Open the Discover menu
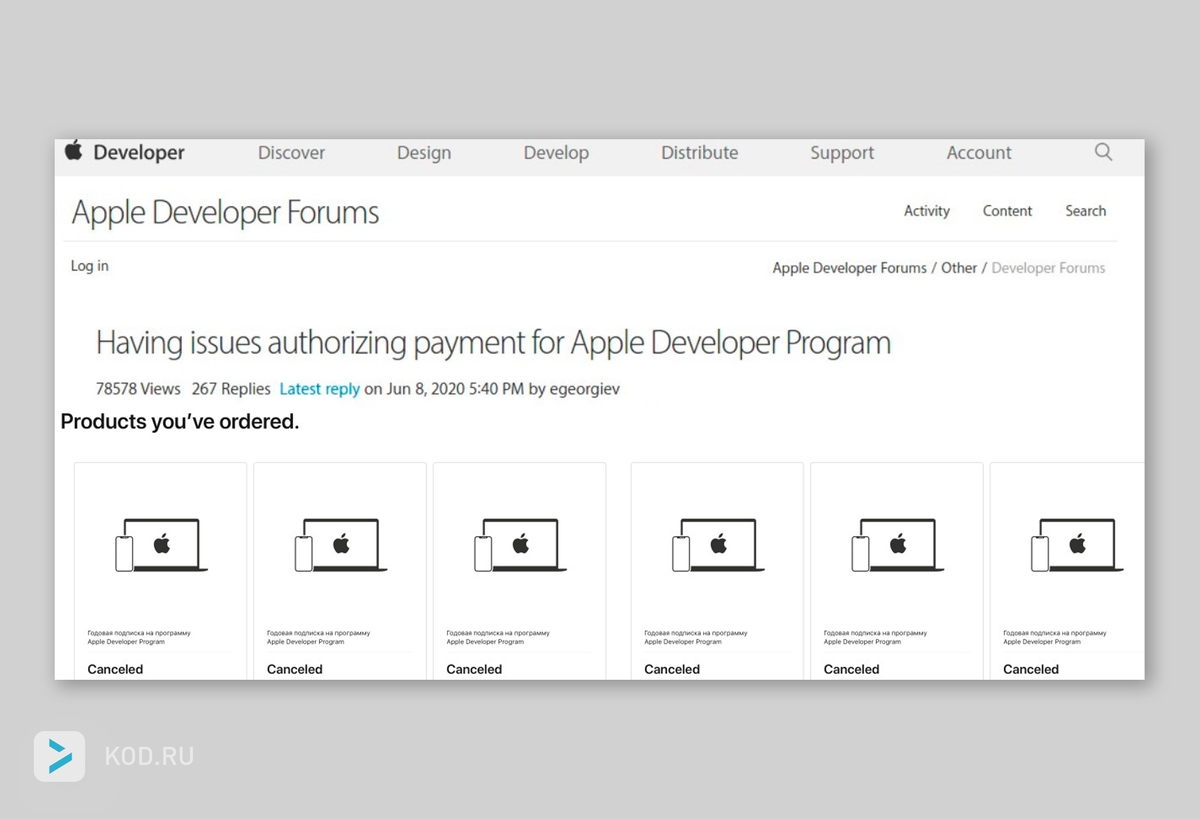The height and width of the screenshot is (819, 1200). (291, 153)
